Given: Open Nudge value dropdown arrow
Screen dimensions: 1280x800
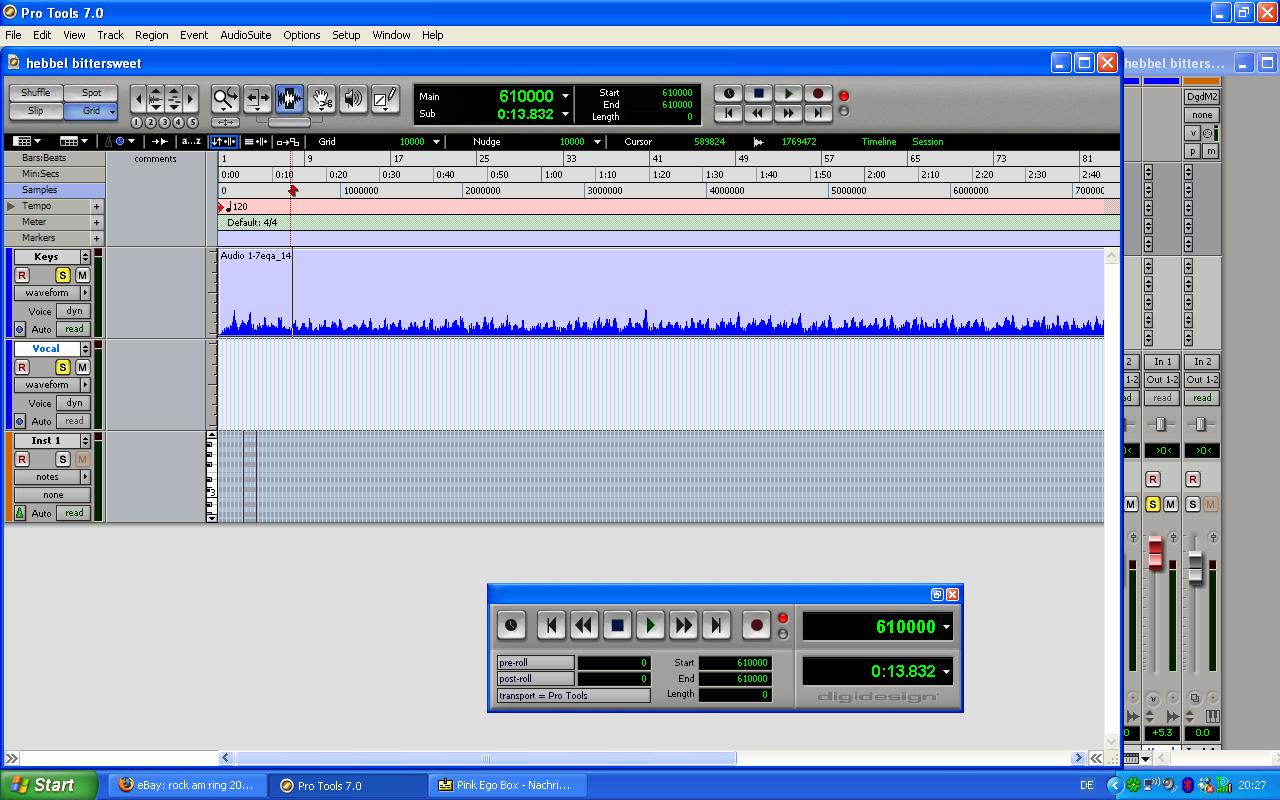Looking at the screenshot, I should (597, 142).
